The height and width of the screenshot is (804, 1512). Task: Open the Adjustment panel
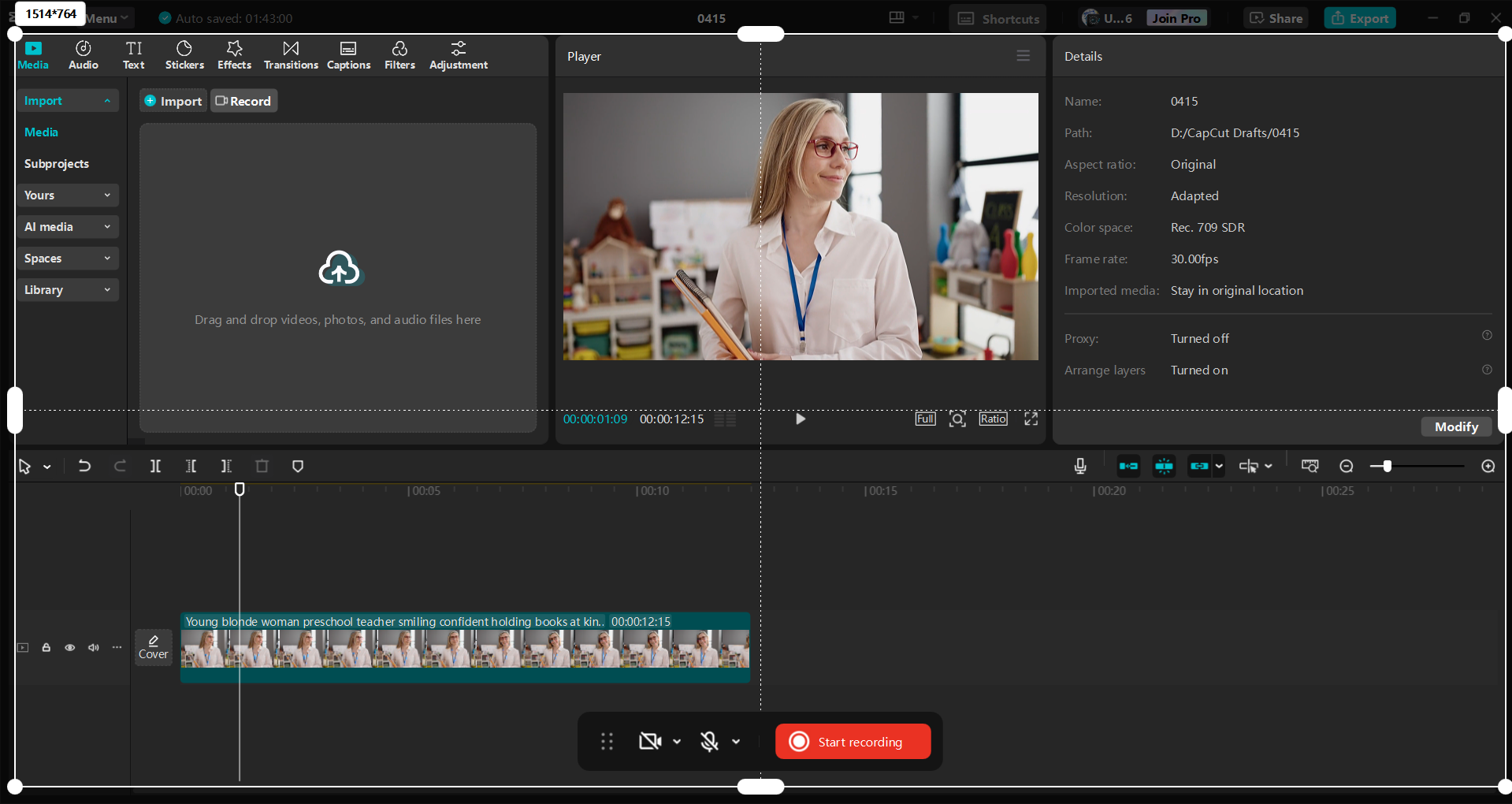click(x=459, y=54)
